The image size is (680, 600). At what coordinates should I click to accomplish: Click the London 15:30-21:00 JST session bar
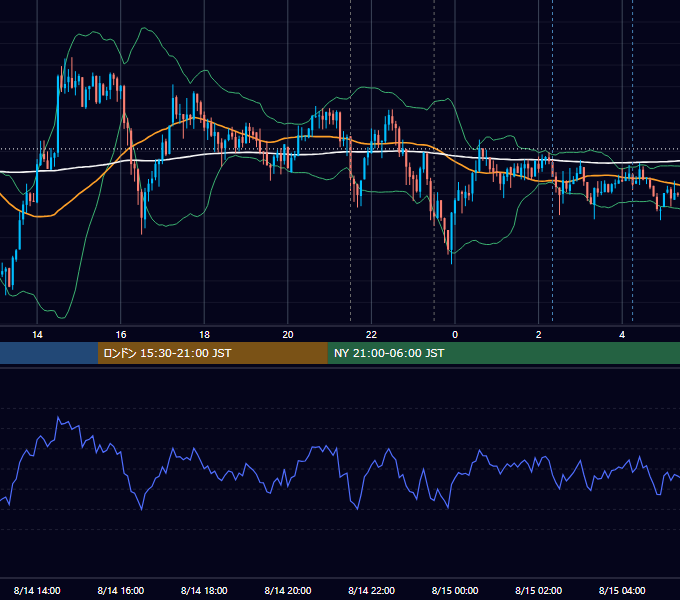(x=212, y=353)
